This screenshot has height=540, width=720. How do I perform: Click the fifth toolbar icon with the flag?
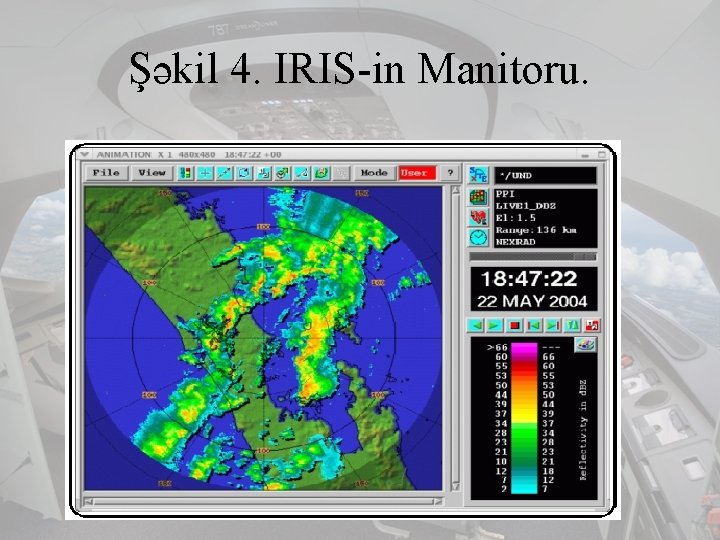pos(263,173)
